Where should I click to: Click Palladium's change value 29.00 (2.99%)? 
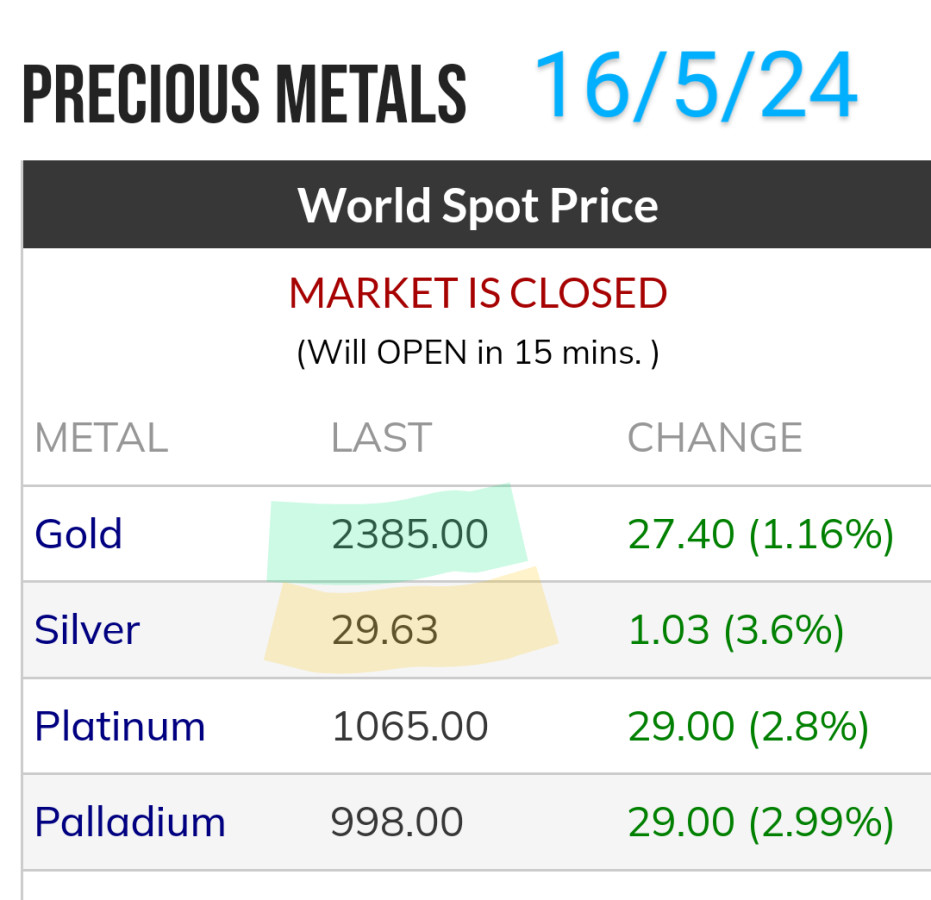(760, 822)
